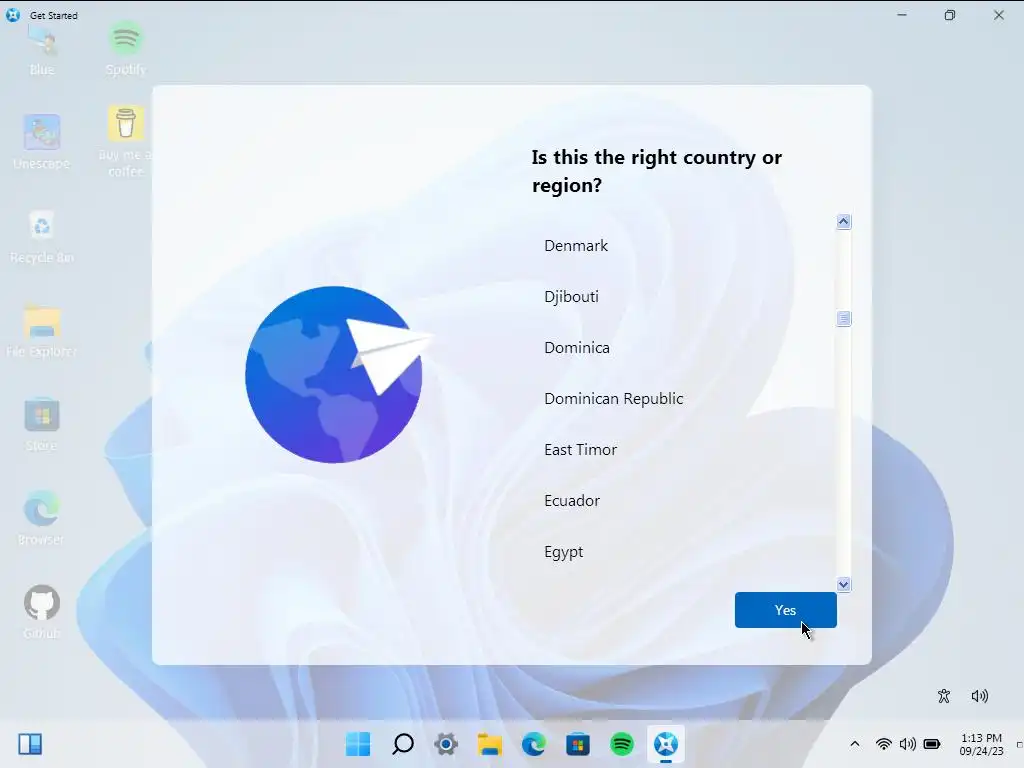Open the Start menu
Viewport: 1024px width, 768px height.
[358, 744]
